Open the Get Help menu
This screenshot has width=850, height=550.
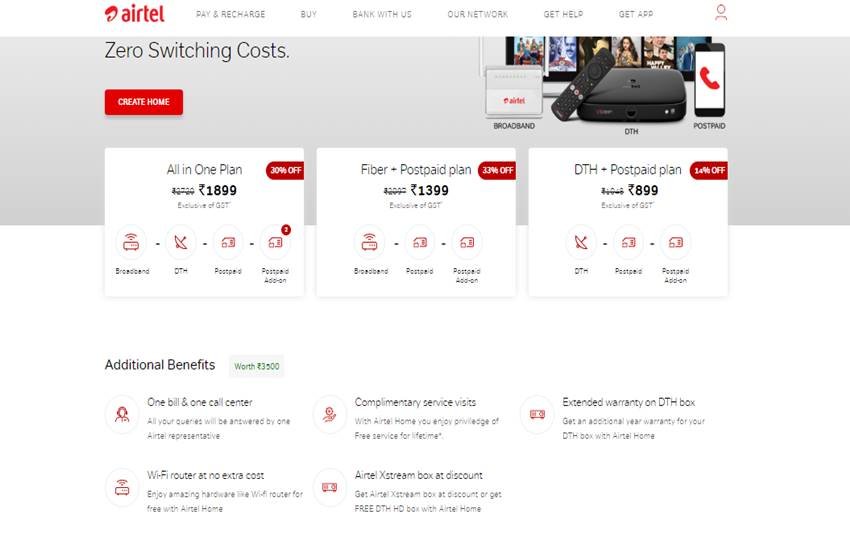pos(563,14)
